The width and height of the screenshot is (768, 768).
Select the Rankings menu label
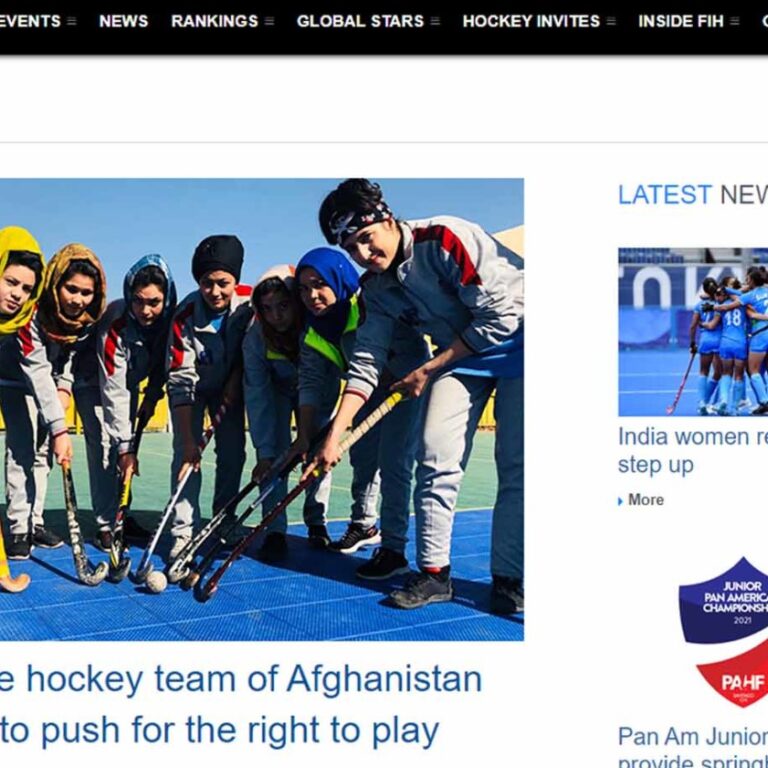tap(215, 21)
